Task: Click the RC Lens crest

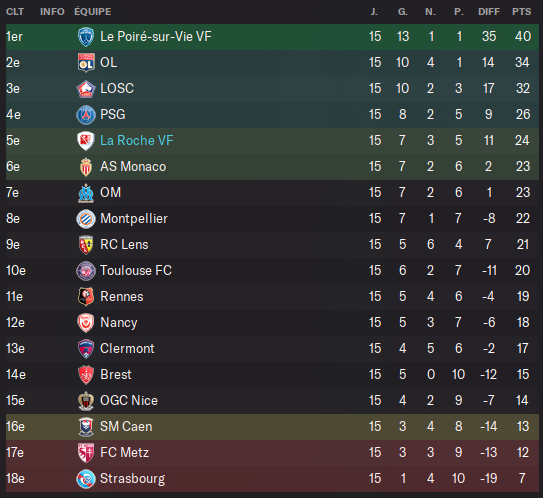Action: coord(86,244)
